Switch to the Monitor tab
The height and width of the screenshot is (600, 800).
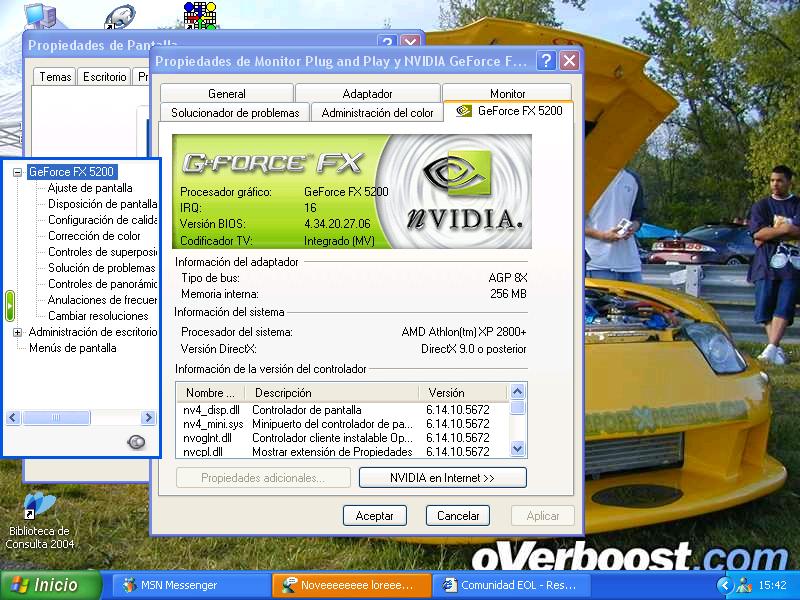coord(507,93)
